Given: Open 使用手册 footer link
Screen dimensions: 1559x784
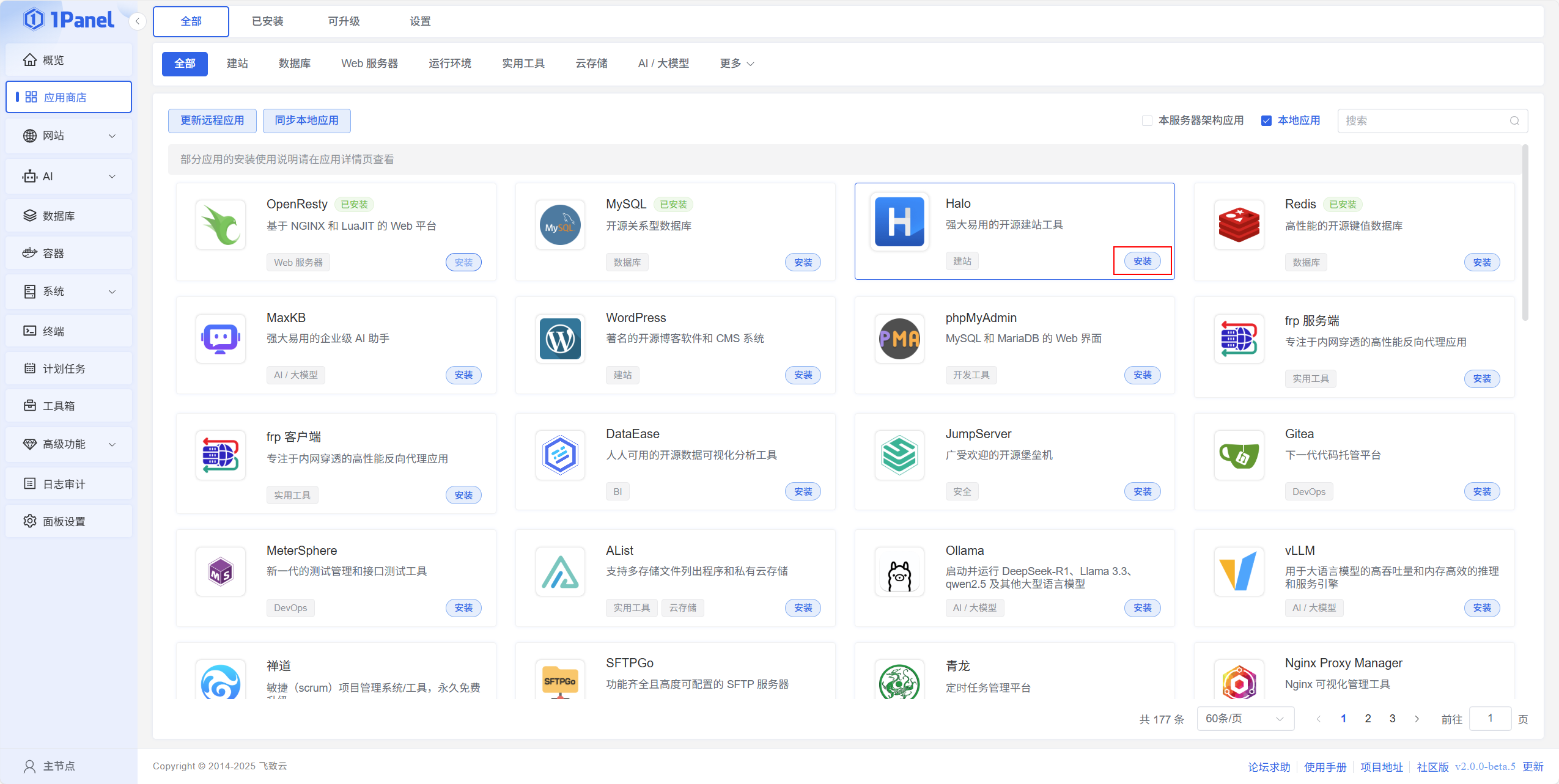Looking at the screenshot, I should pos(1325,767).
